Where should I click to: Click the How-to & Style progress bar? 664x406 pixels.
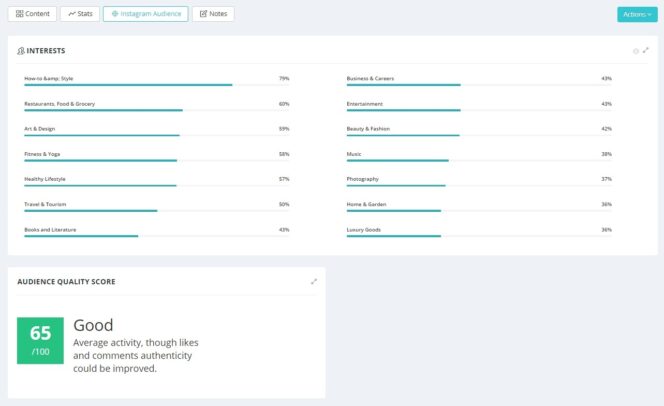point(128,85)
